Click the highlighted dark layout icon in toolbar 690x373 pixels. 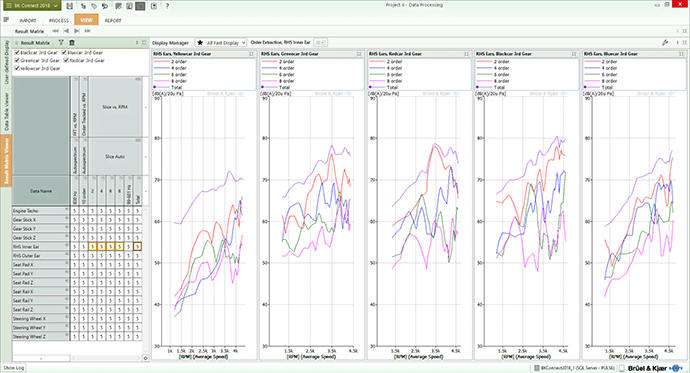point(140,6)
